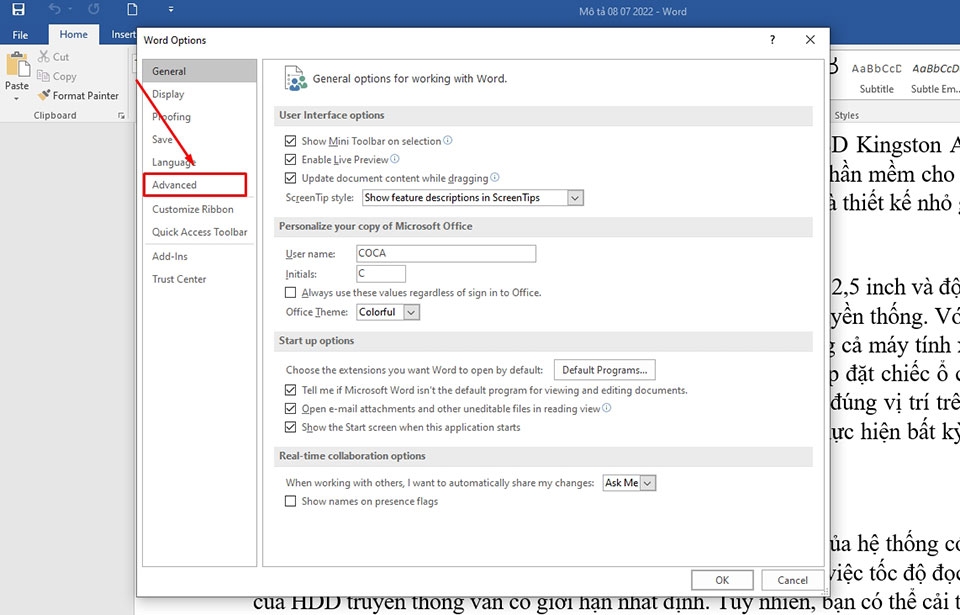Click the Save icon in Word title bar

click(18, 9)
